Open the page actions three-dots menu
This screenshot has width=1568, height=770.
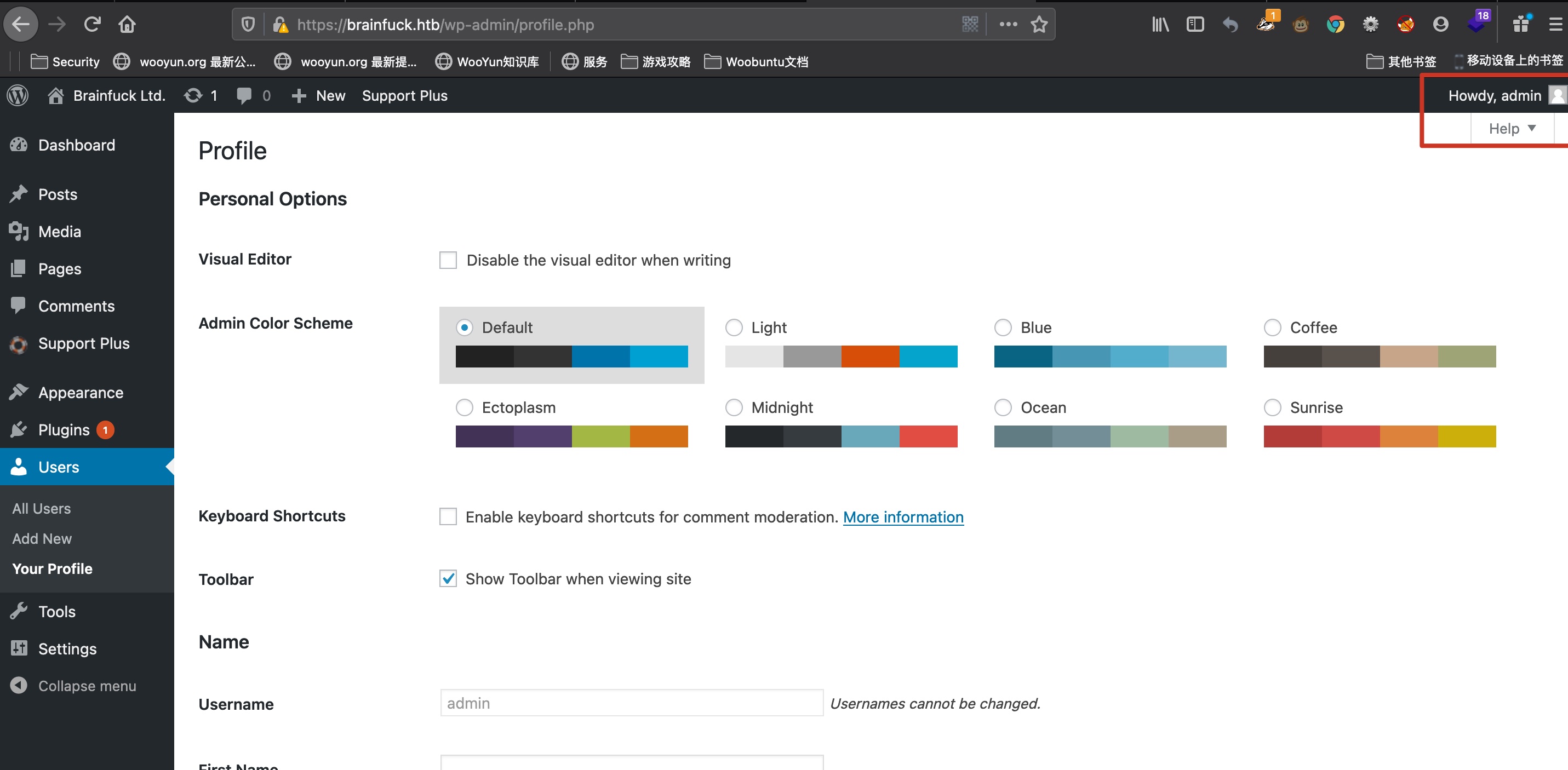pyautogui.click(x=1008, y=24)
